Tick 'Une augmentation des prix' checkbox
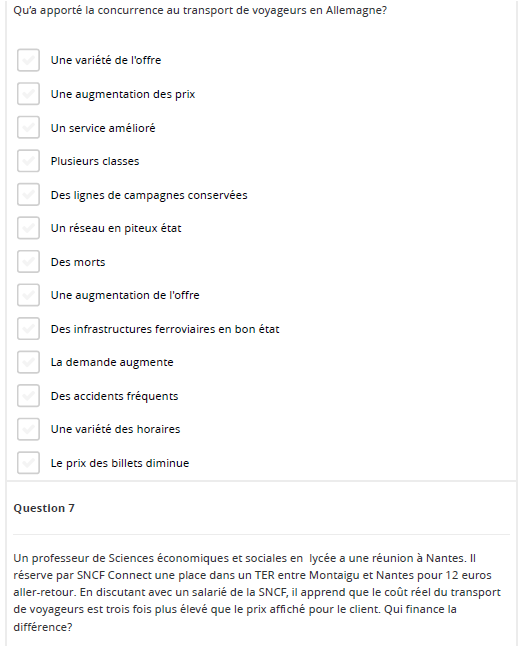Screen dimensions: 523x646 tap(28, 94)
